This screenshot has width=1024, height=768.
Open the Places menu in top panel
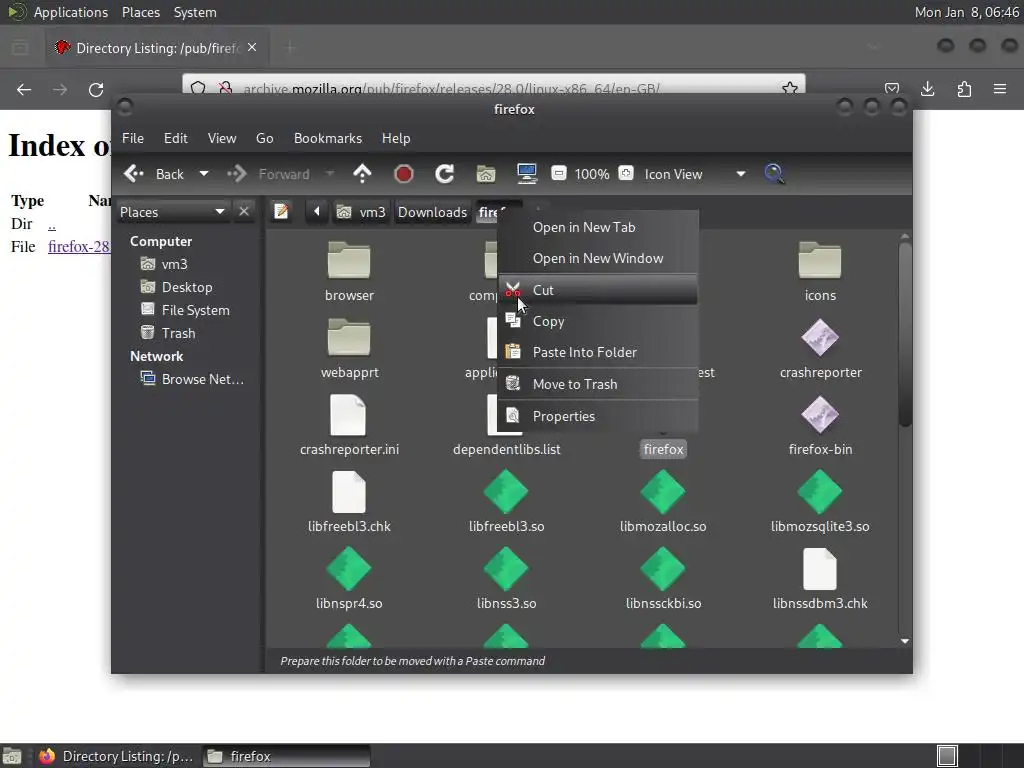pos(140,12)
